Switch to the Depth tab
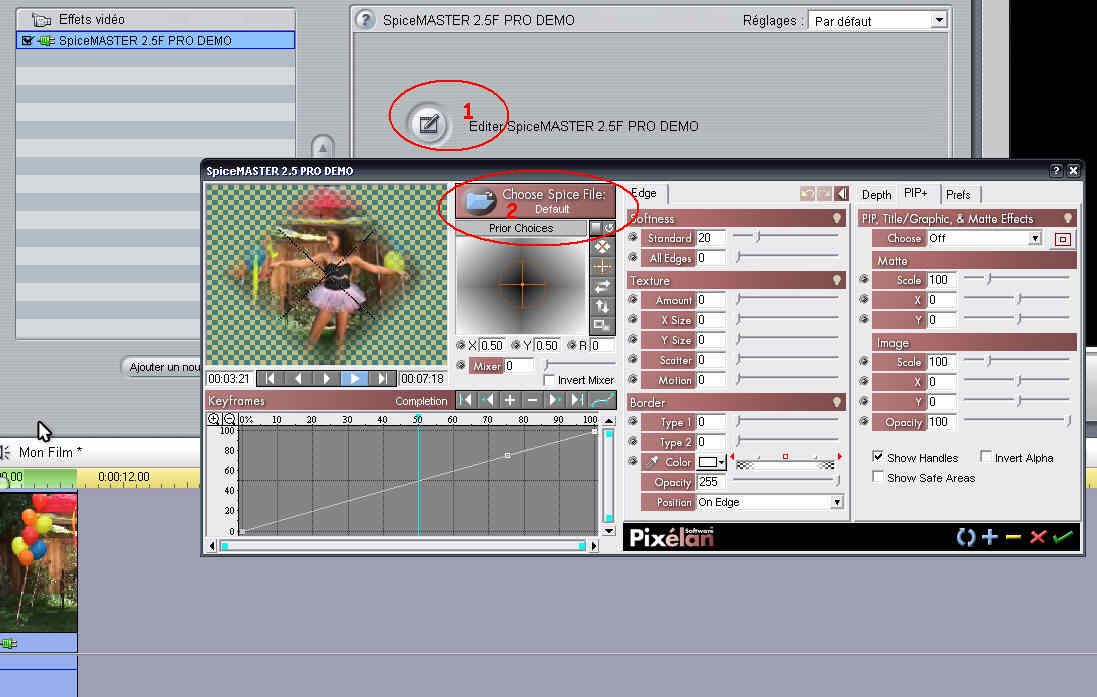1097x697 pixels. tap(876, 195)
